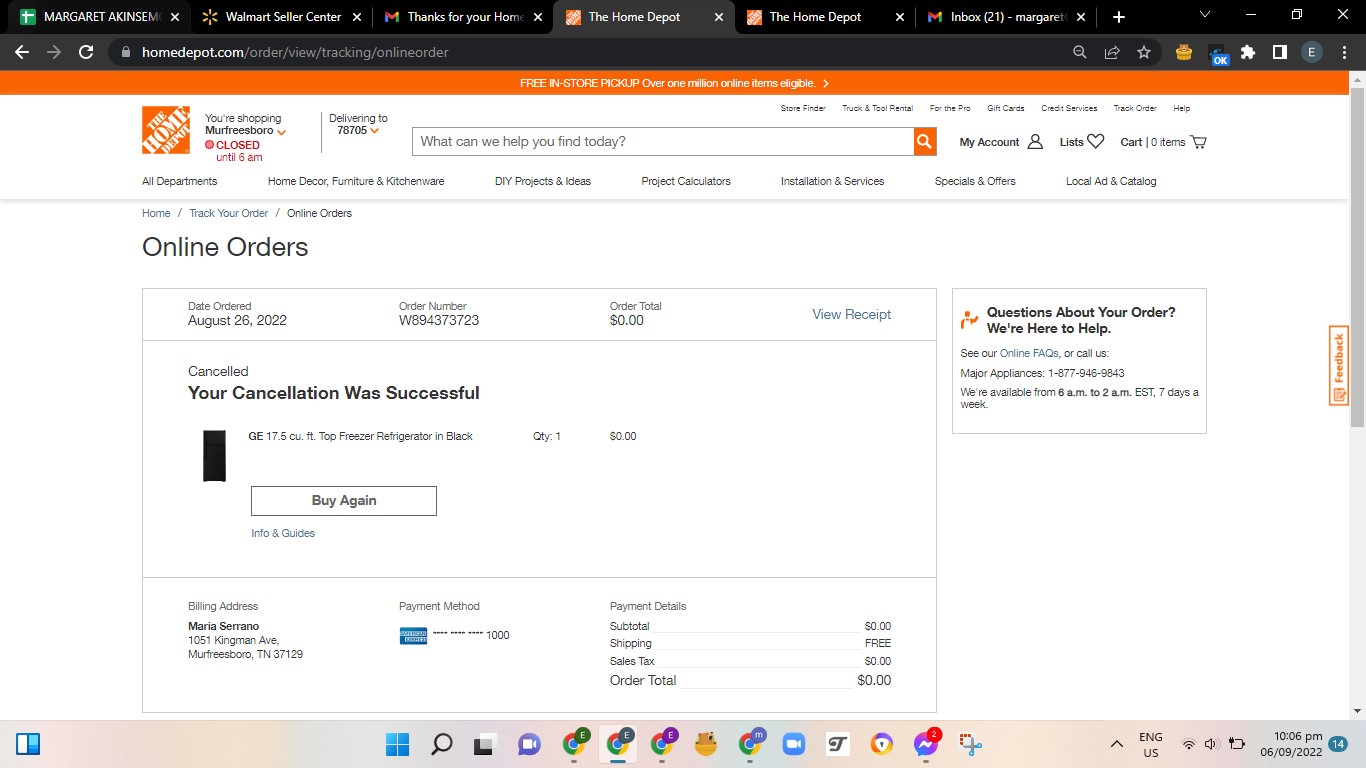The image size is (1366, 768).
Task: Open the View Receipt link
Action: (851, 314)
